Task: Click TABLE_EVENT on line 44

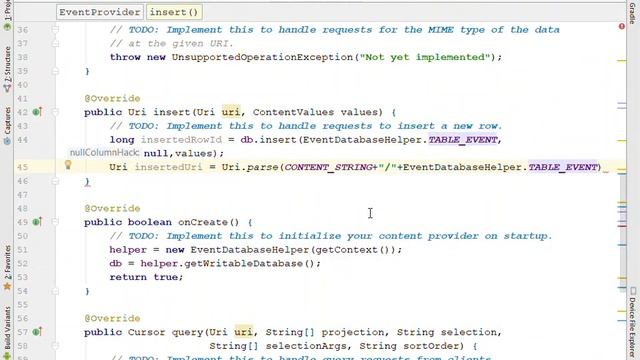Action: pos(462,140)
